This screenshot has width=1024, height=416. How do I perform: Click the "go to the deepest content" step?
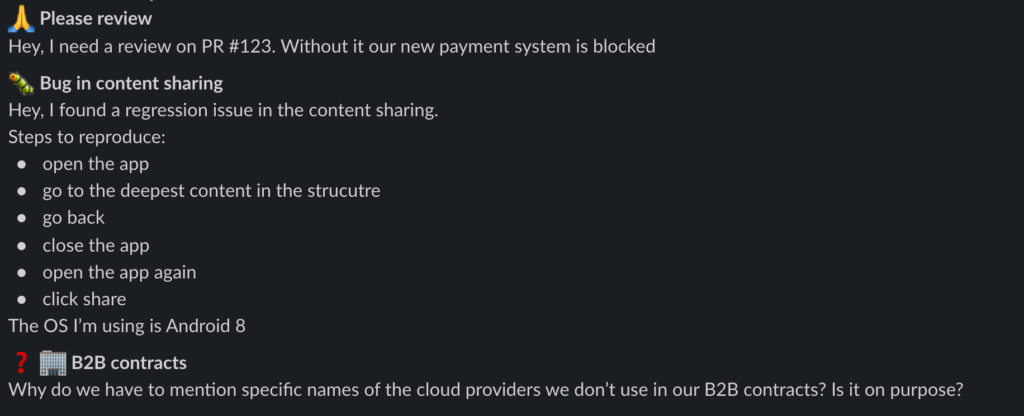(x=211, y=191)
